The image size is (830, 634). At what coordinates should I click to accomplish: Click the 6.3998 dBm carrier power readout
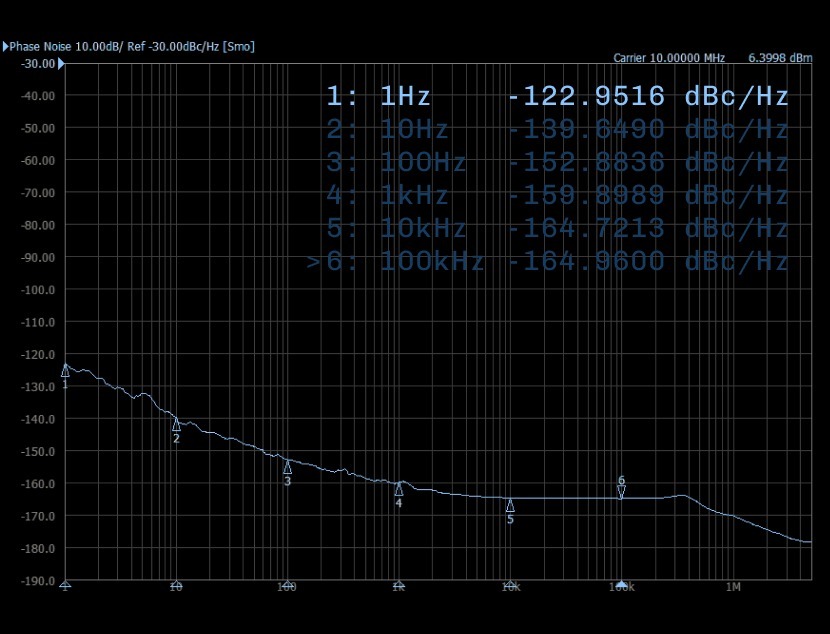[x=780, y=58]
